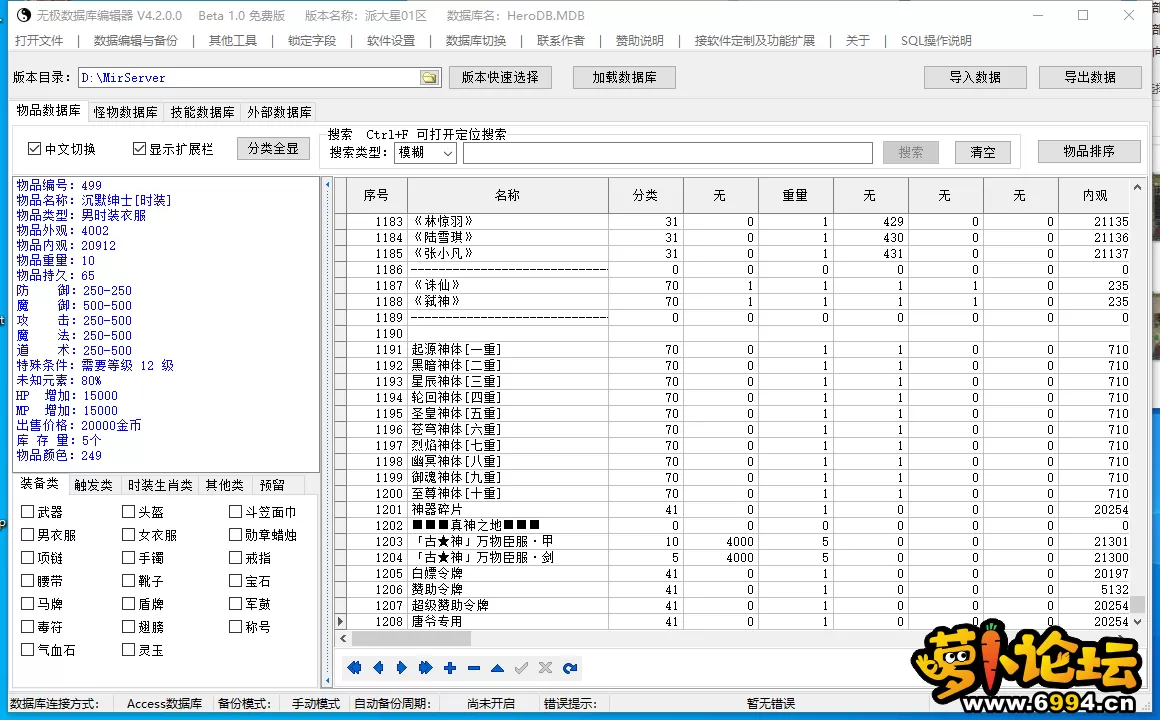Click 分类全显 button

pos(273,149)
